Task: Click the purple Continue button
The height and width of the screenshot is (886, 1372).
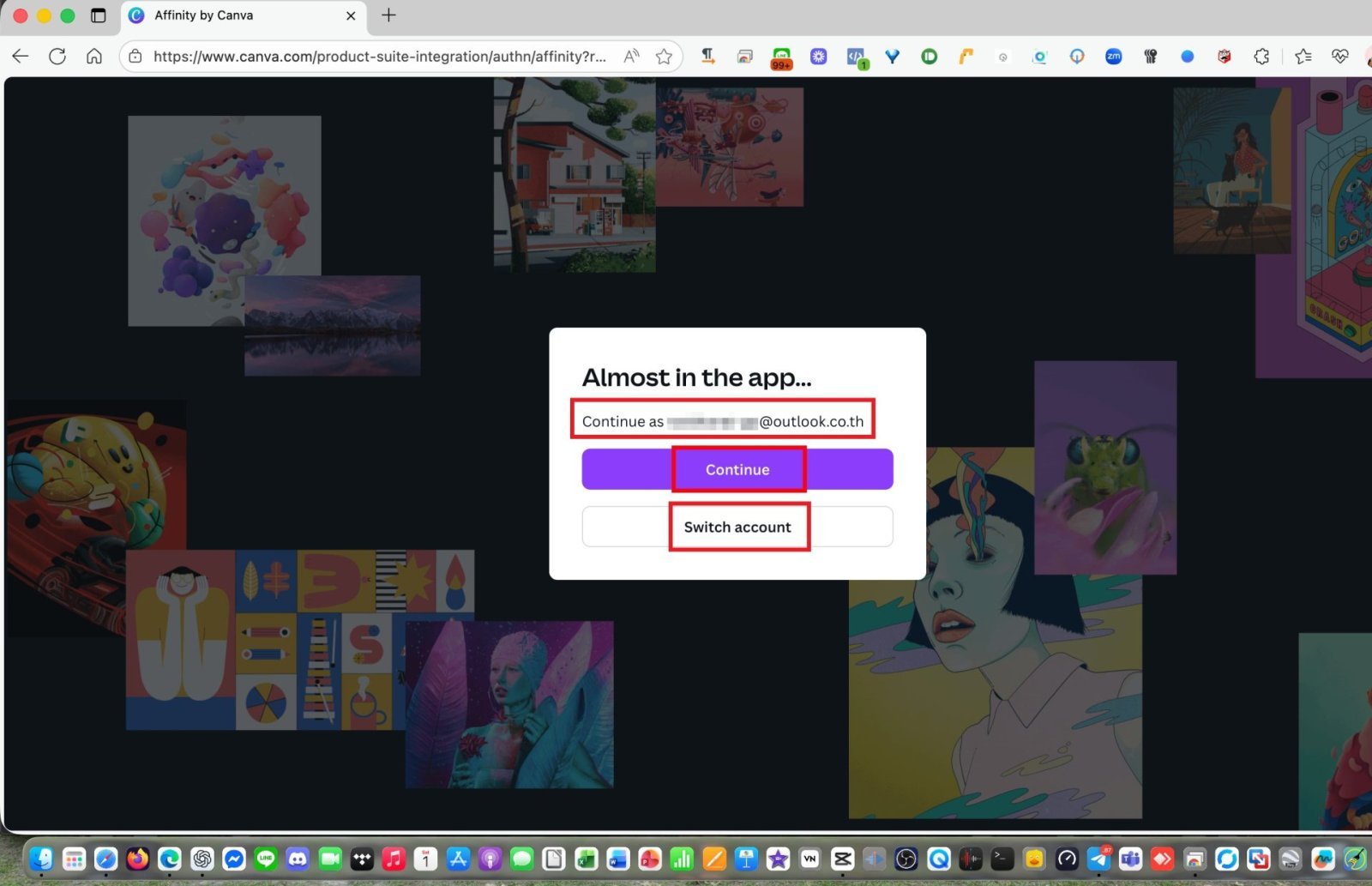Action: tap(737, 469)
